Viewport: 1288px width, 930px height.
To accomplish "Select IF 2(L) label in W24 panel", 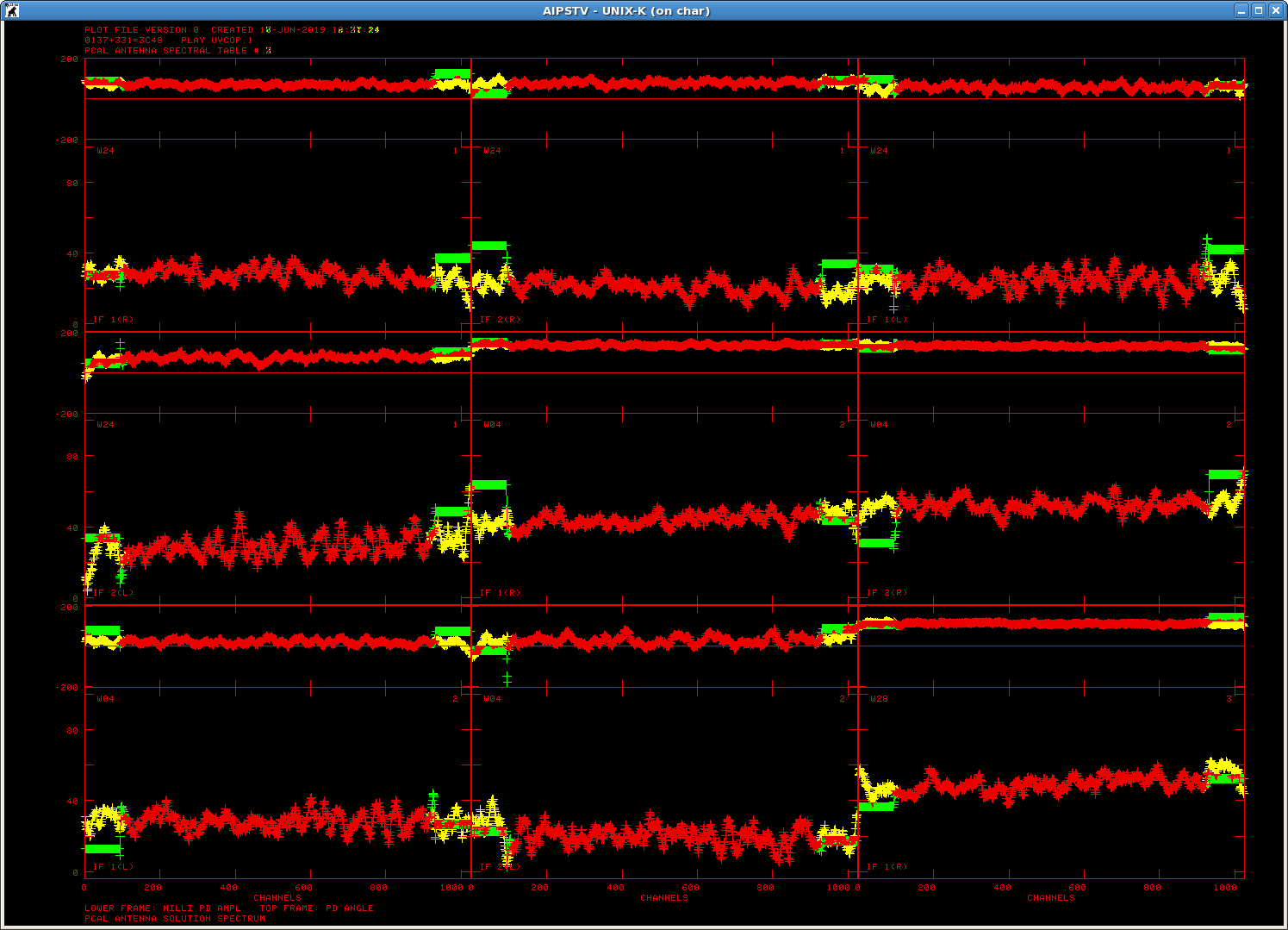I will point(113,593).
